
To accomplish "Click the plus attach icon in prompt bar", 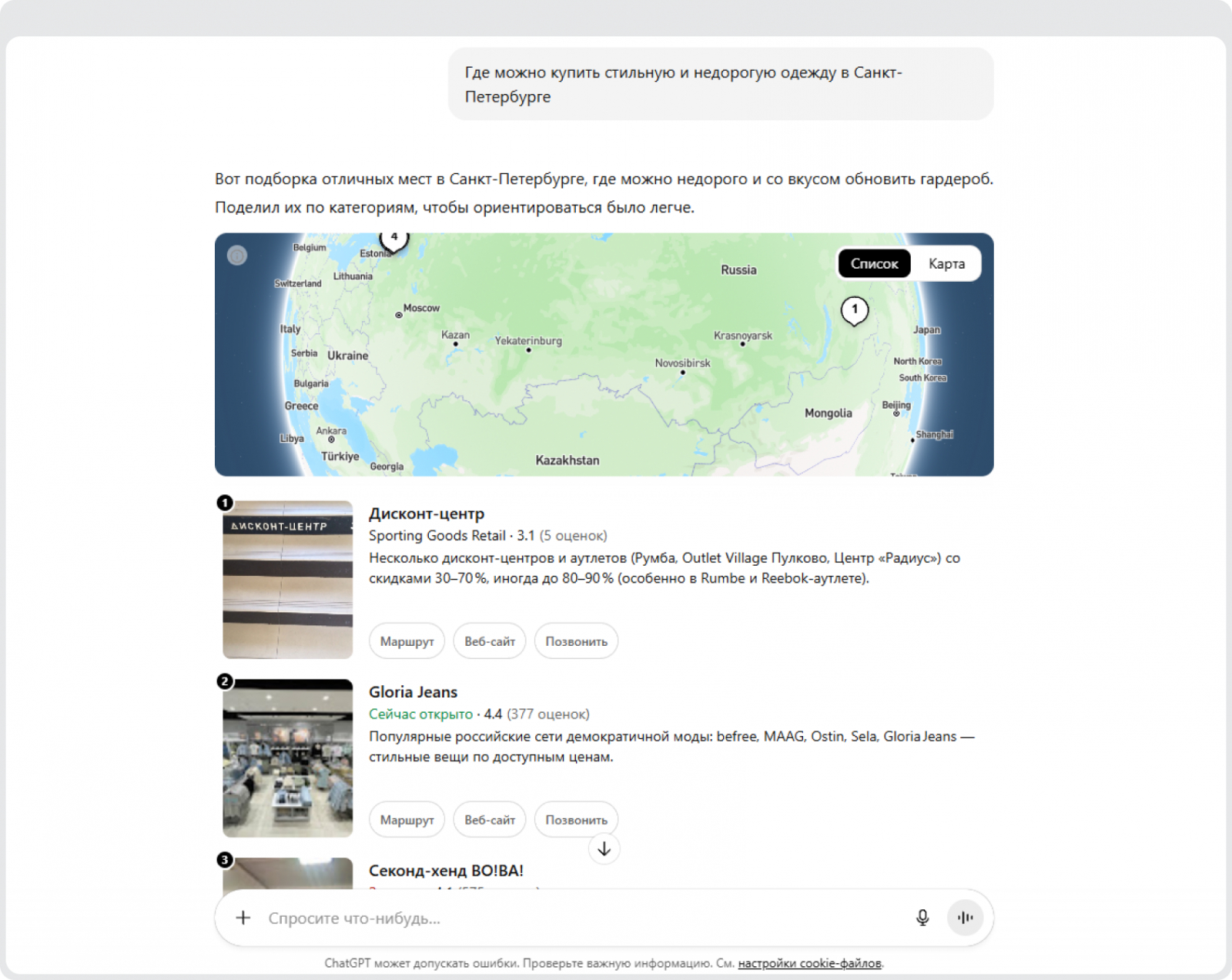I will 243,918.
